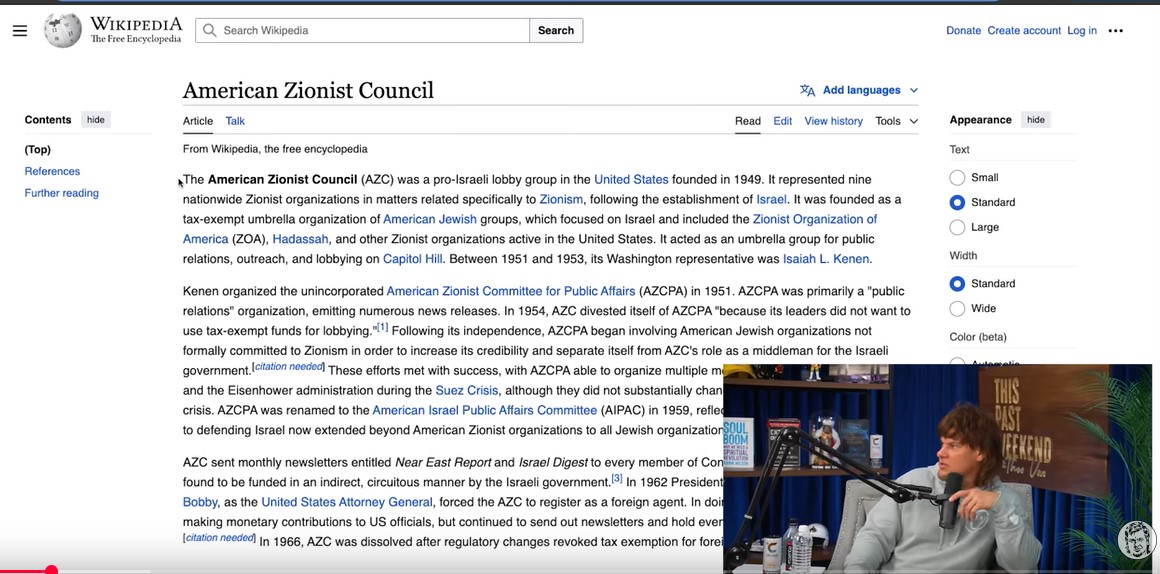1160x574 pixels.
Task: Hide the Appearance panel
Action: [1036, 120]
